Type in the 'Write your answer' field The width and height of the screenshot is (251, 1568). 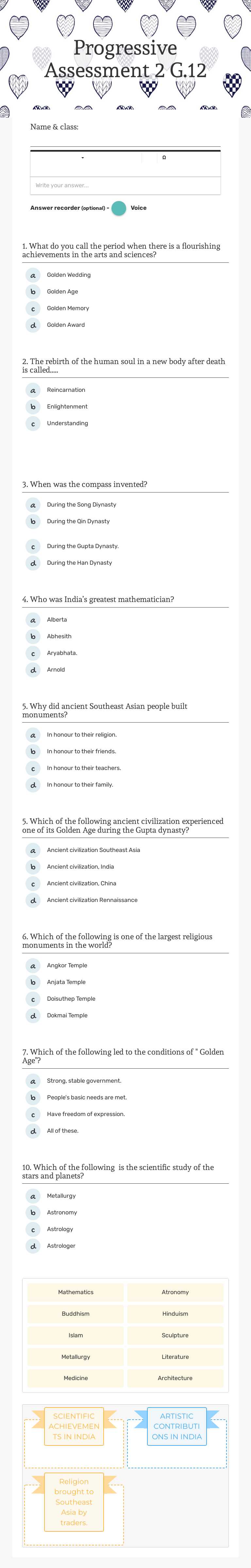tap(125, 186)
